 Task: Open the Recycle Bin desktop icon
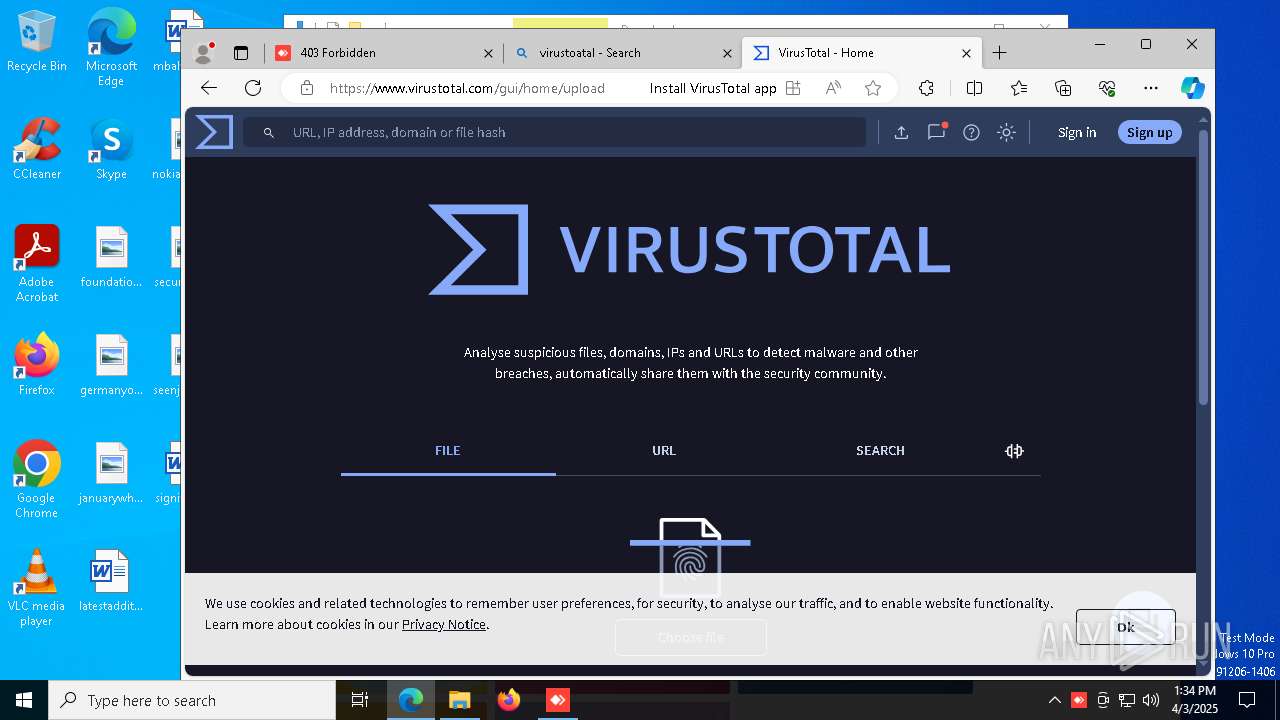tap(36, 41)
